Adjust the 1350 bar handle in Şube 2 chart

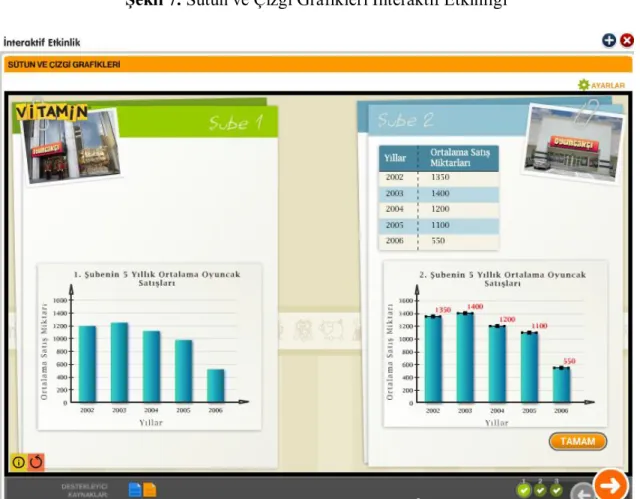pyautogui.click(x=433, y=317)
